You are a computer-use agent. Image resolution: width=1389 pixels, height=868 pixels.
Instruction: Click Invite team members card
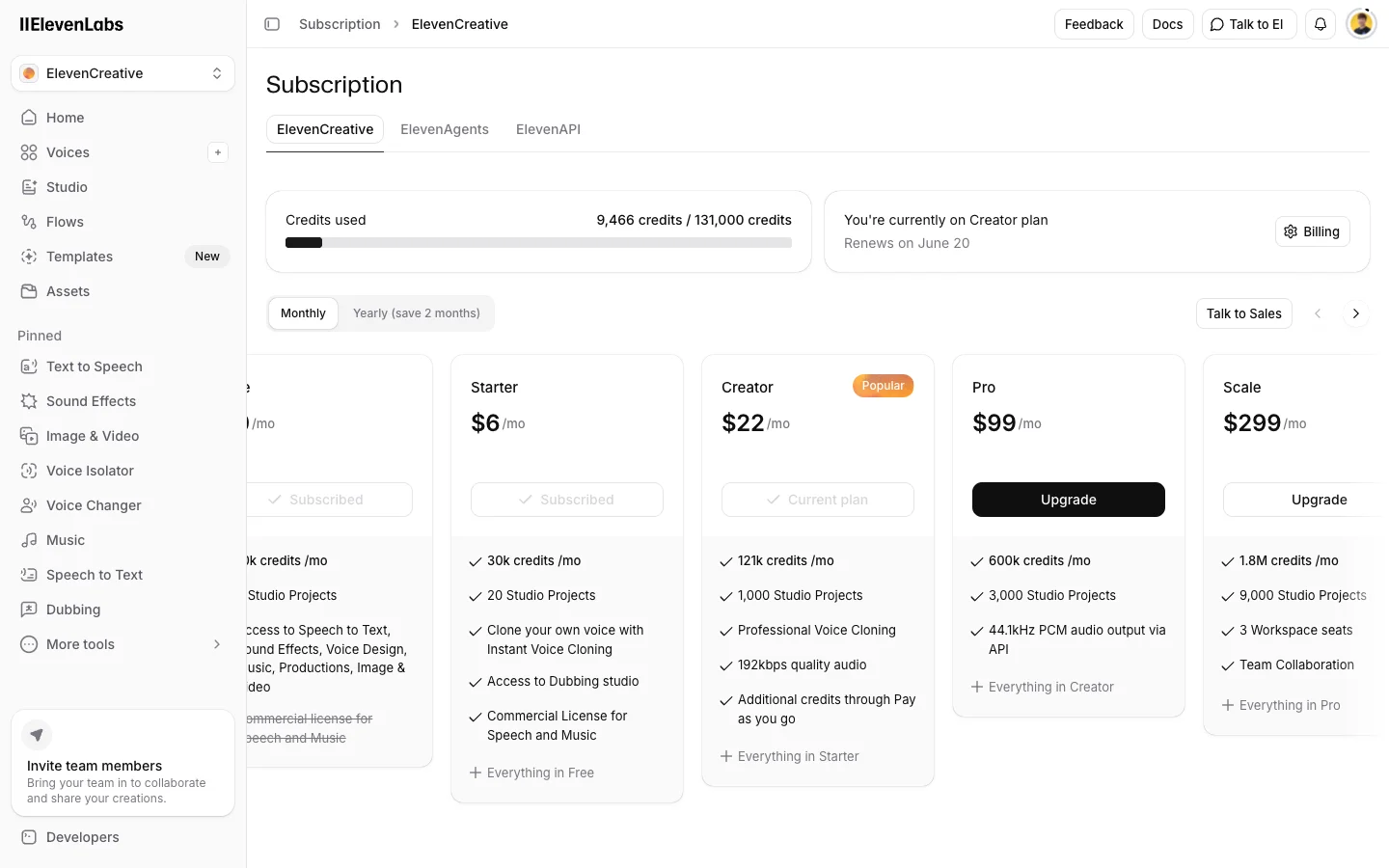click(x=123, y=763)
